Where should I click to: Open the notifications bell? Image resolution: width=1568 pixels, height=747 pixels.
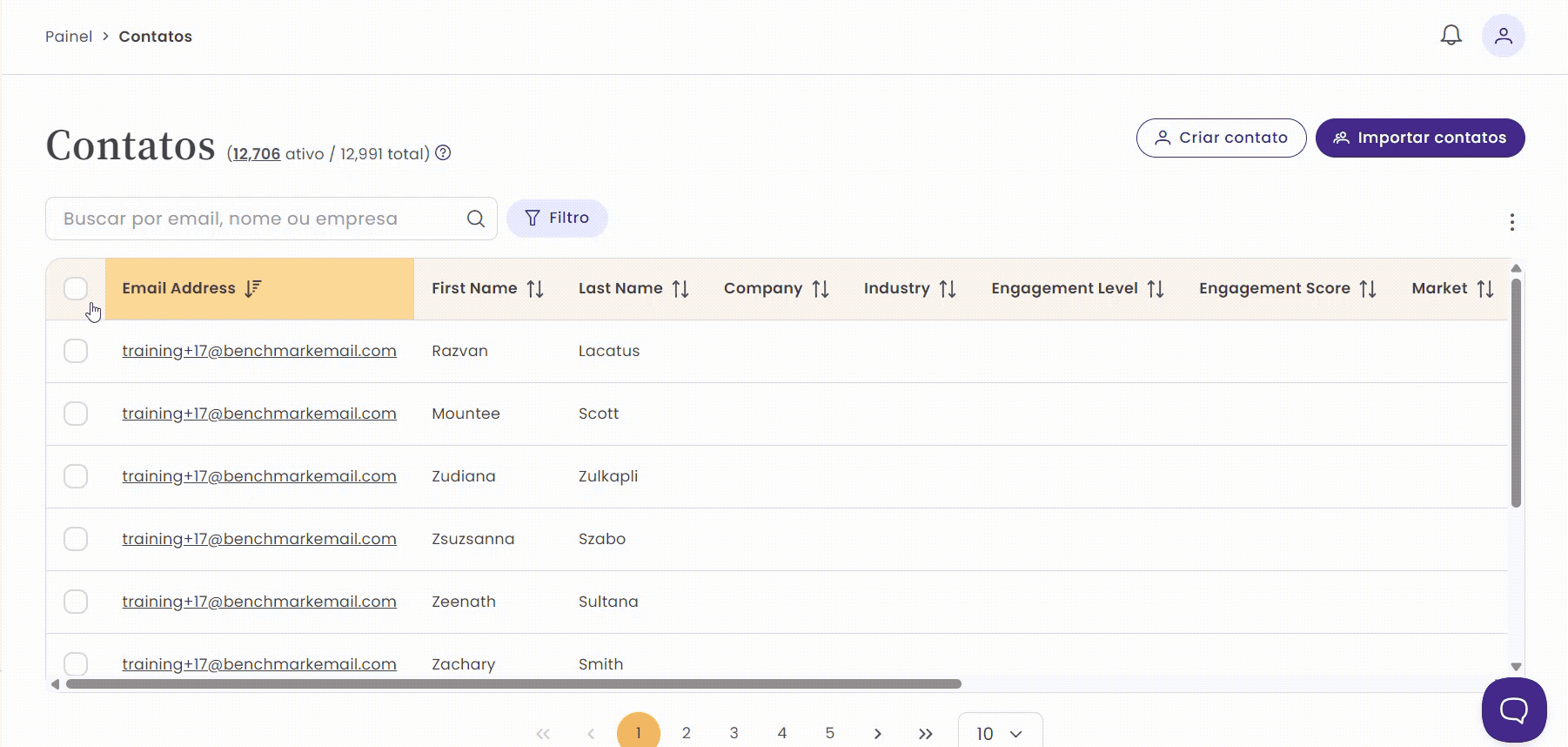coord(1451,36)
